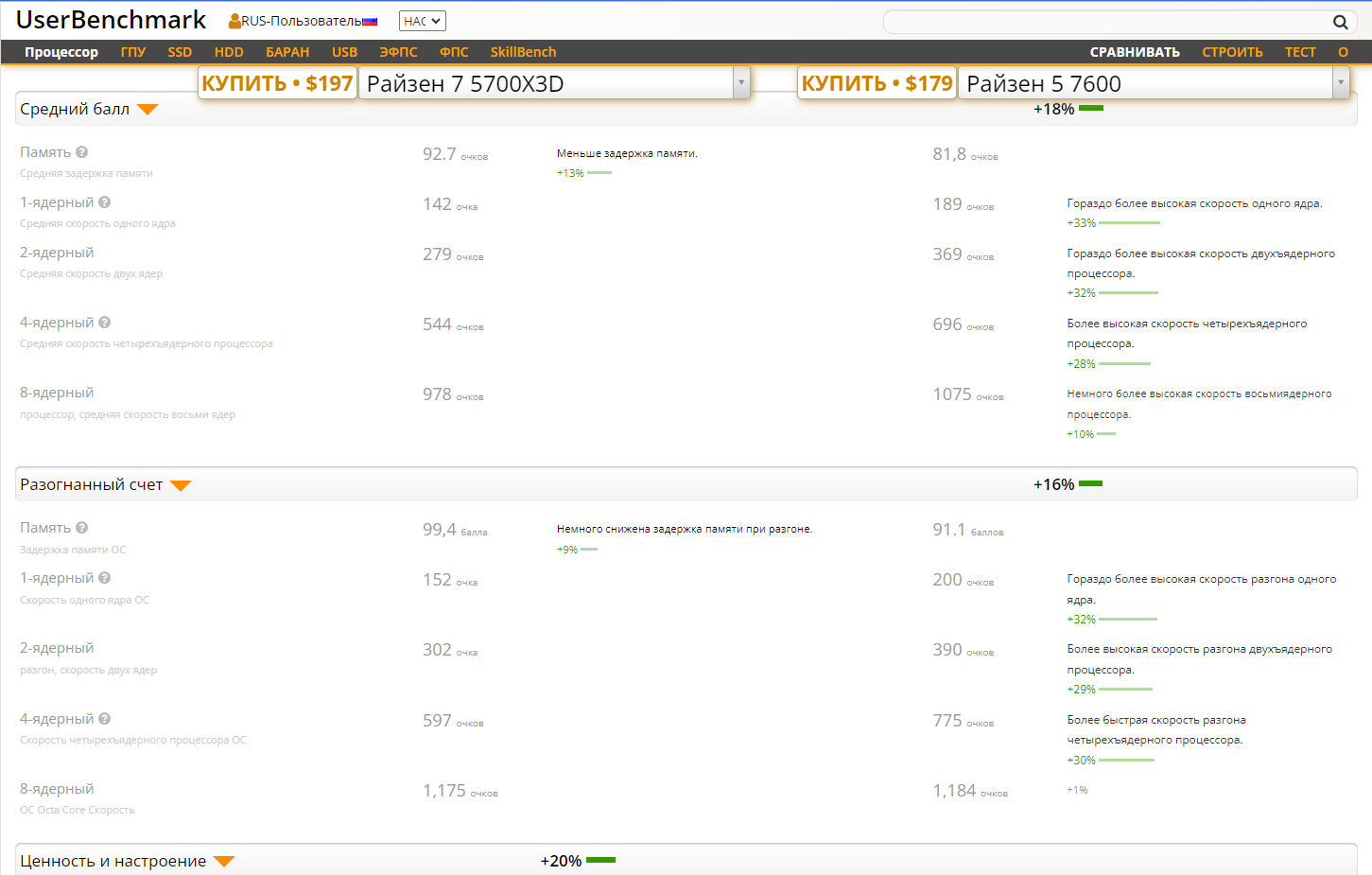Click the 1,175 overclocked octa-core score
Screen dimensions: 1372x875
coord(444,791)
